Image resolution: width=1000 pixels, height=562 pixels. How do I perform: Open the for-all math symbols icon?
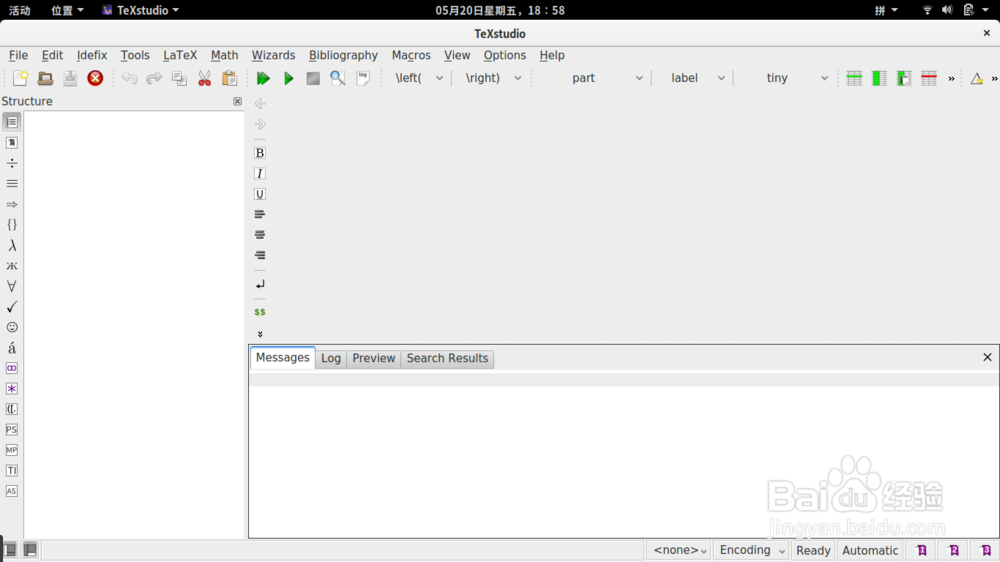click(11, 286)
